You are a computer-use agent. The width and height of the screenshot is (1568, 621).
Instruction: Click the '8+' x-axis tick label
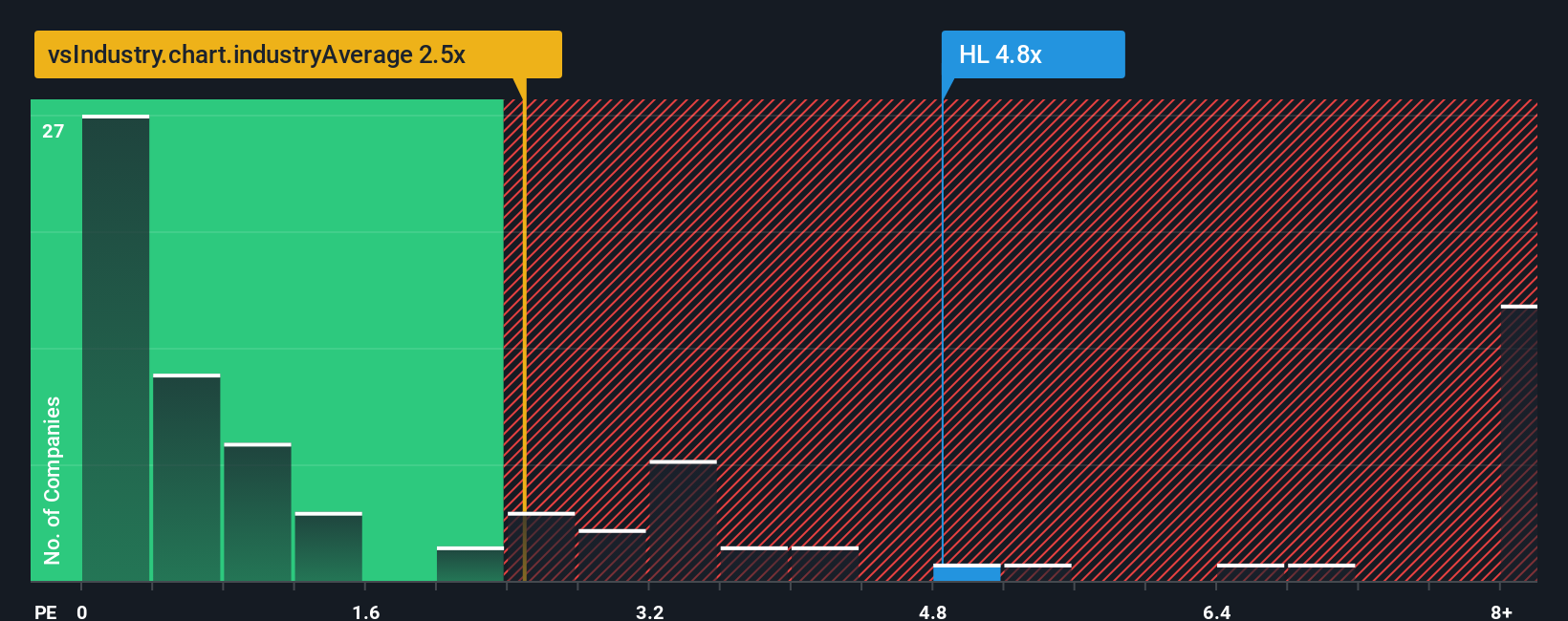click(1501, 611)
